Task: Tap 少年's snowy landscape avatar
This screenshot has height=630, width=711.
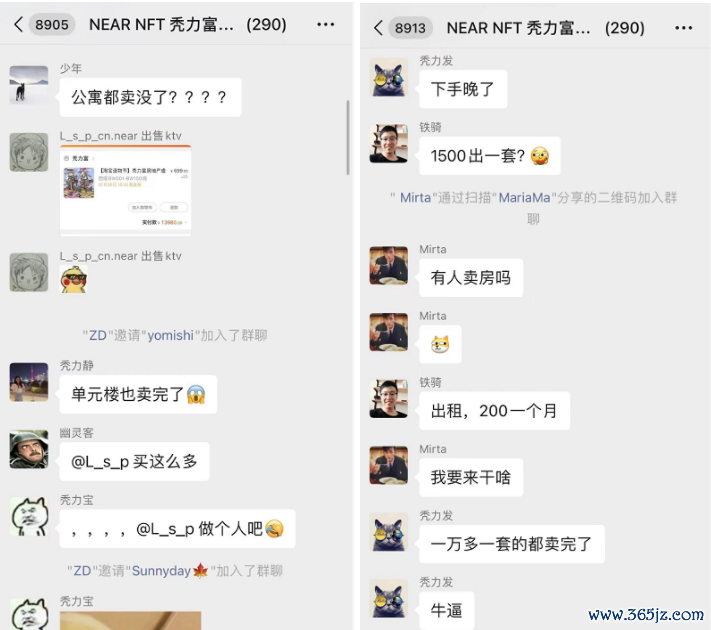Action: coord(29,85)
